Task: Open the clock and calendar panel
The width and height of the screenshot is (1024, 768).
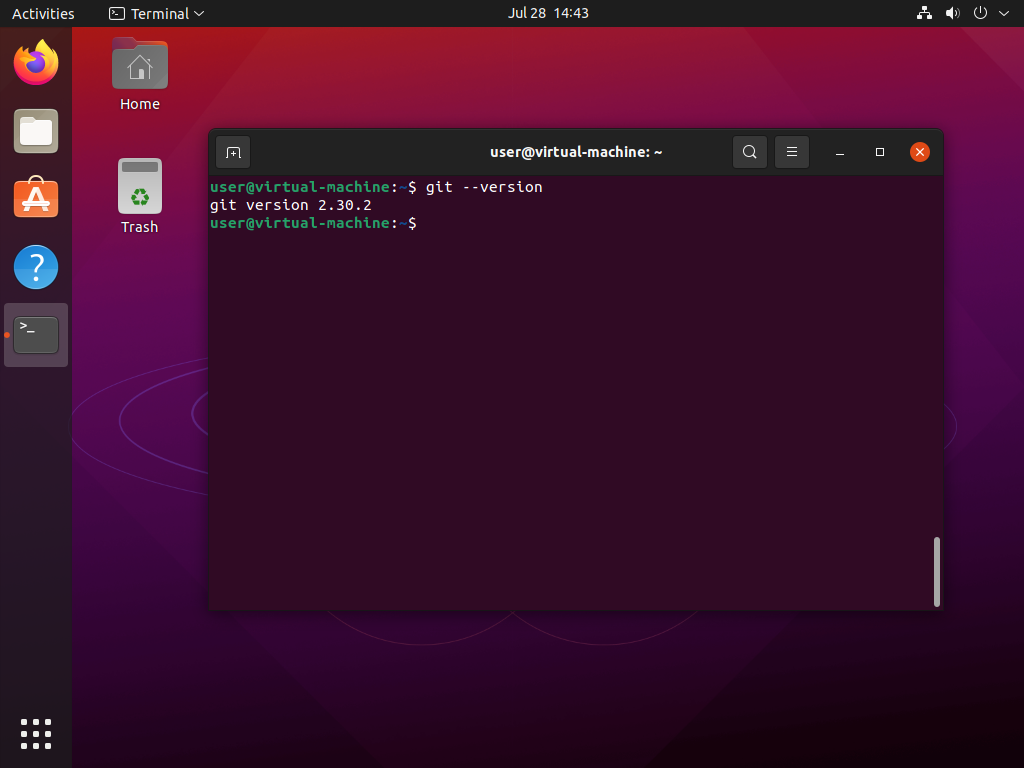Action: coord(548,13)
